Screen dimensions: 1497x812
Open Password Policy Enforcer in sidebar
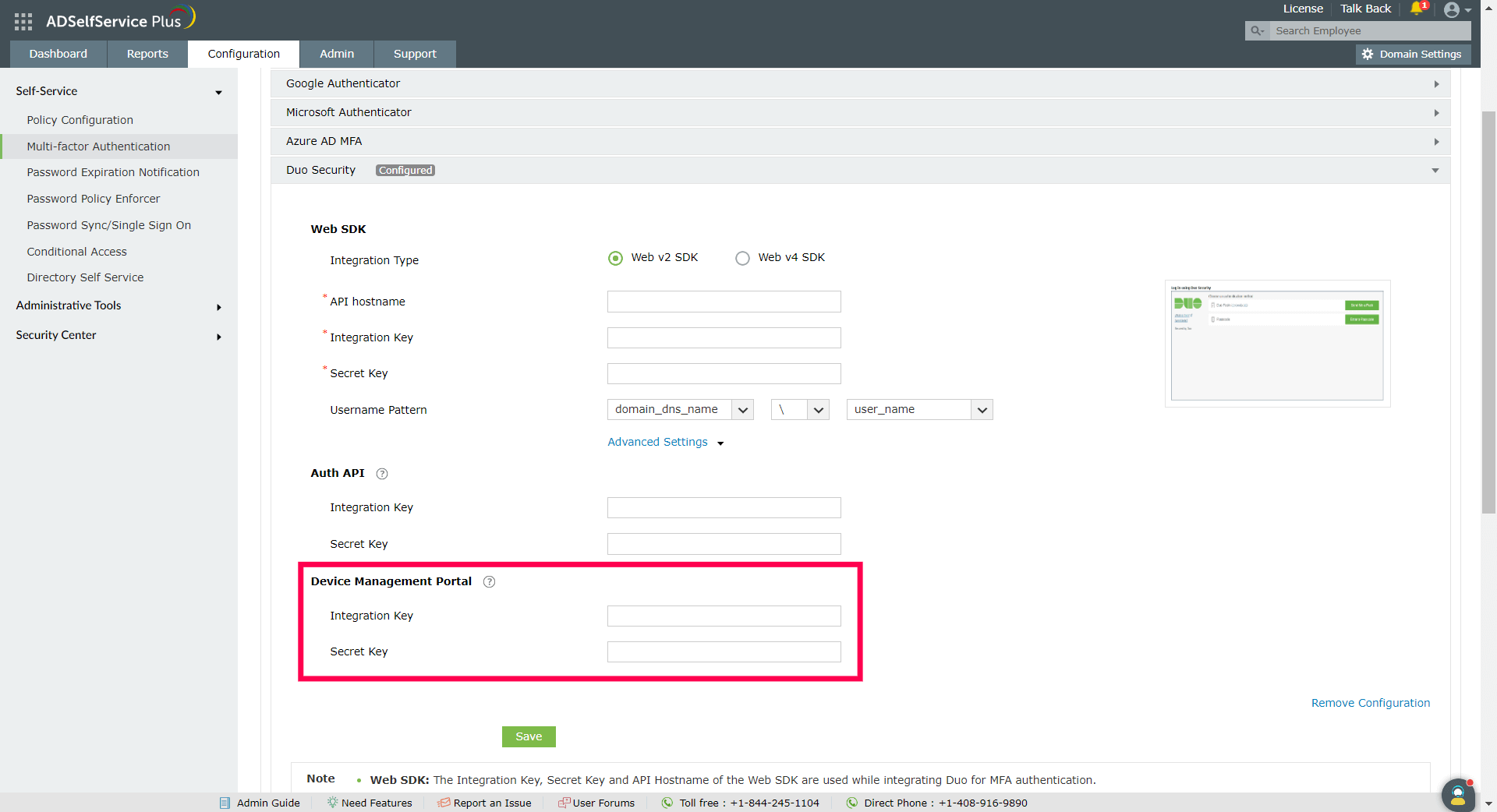tap(94, 199)
